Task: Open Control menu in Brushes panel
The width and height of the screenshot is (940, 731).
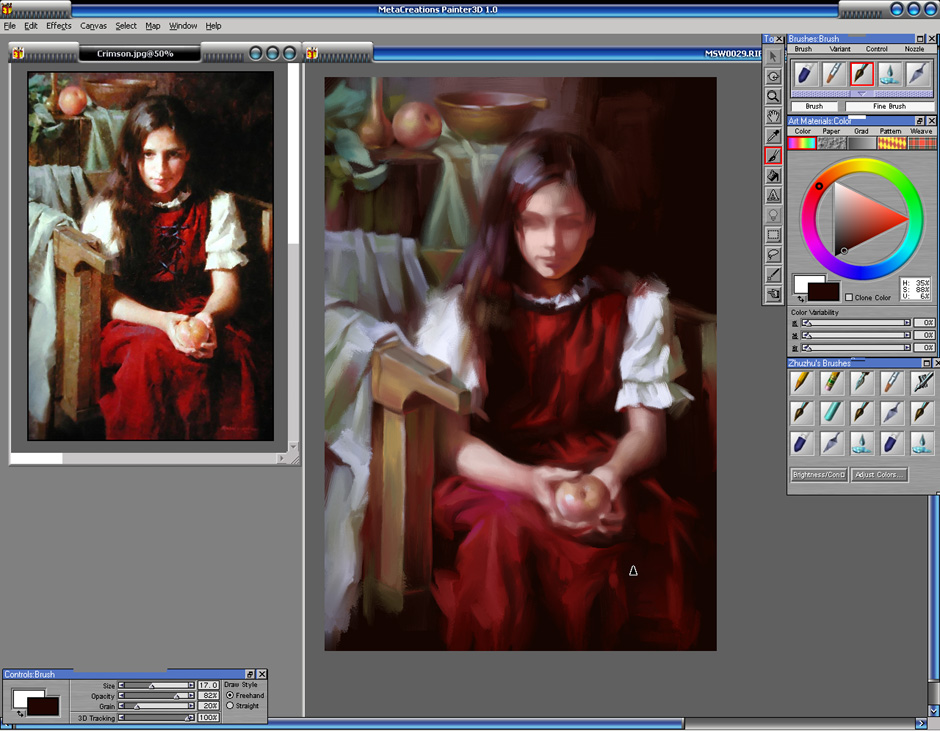Action: pos(876,49)
